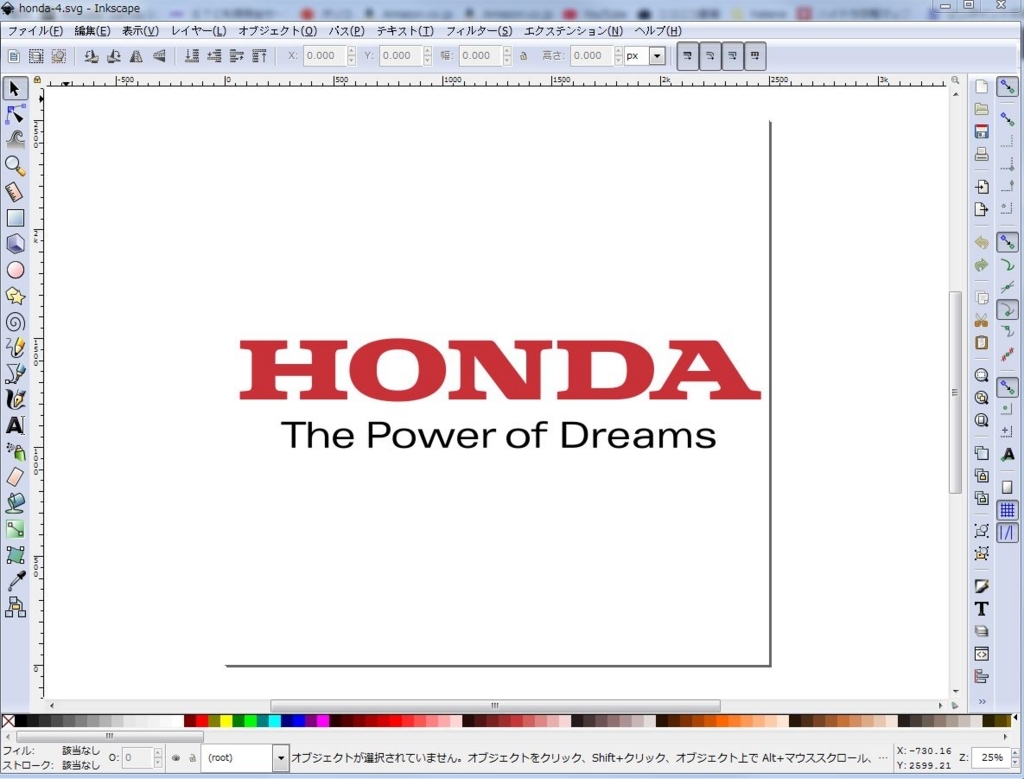Toggle guide snapping button
The image size is (1024, 779).
coord(1007,533)
